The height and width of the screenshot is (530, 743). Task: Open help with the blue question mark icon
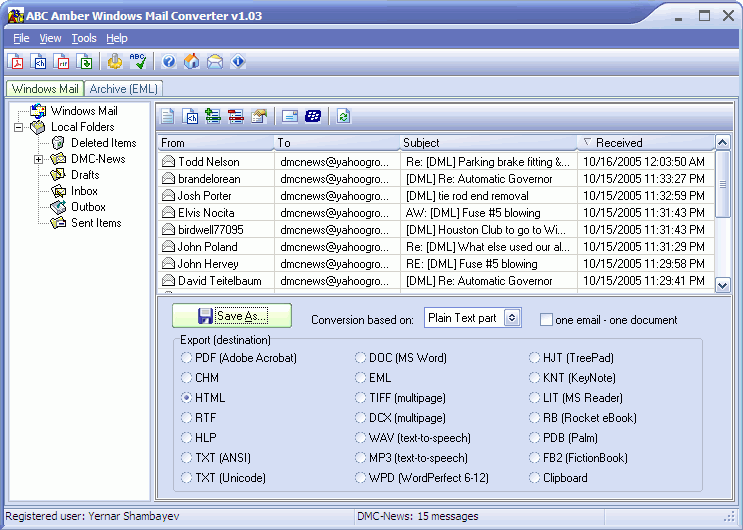pyautogui.click(x=169, y=62)
